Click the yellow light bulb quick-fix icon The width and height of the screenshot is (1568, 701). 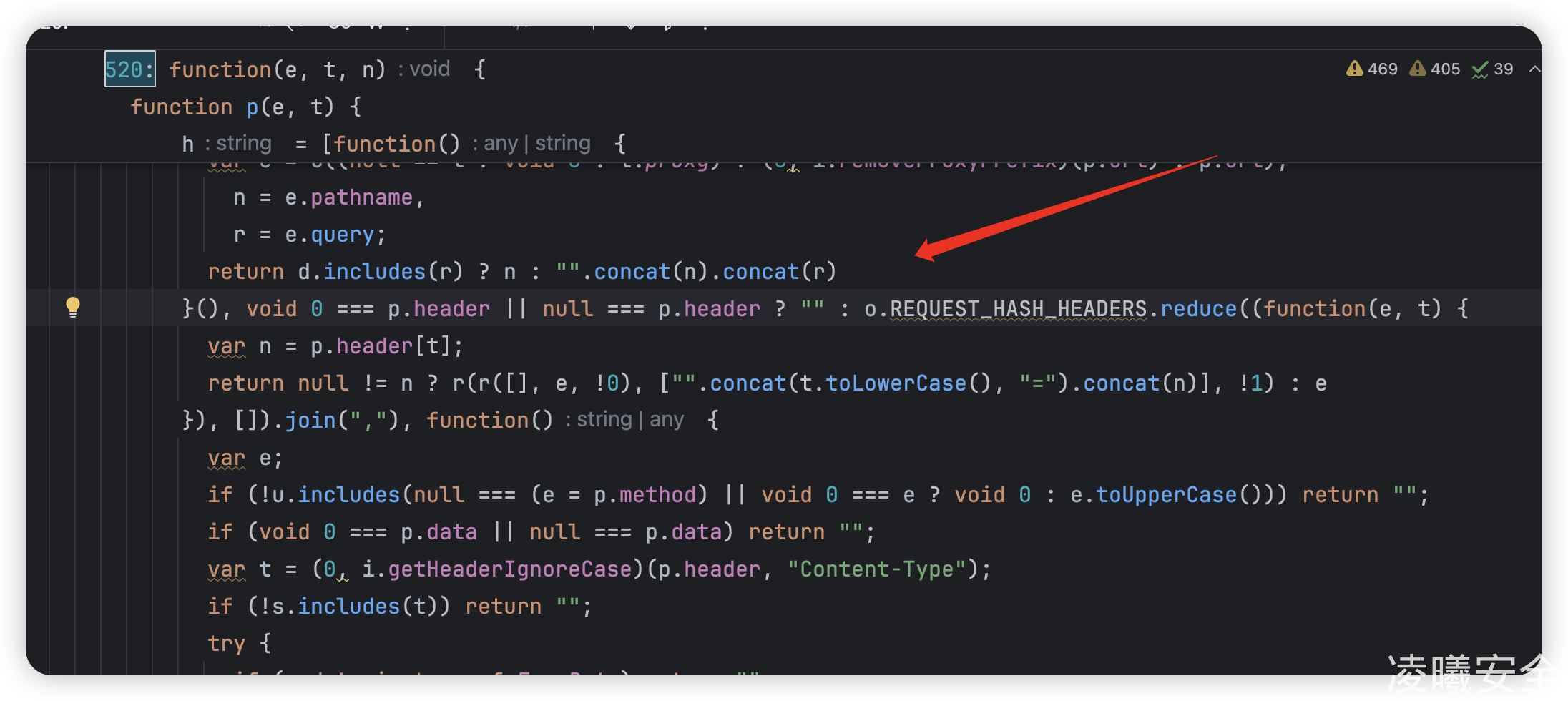(72, 307)
